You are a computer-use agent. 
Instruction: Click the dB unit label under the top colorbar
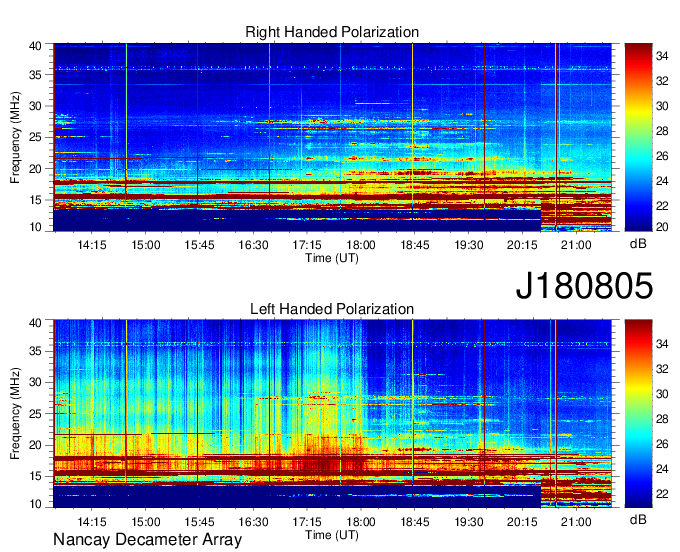[x=638, y=244]
